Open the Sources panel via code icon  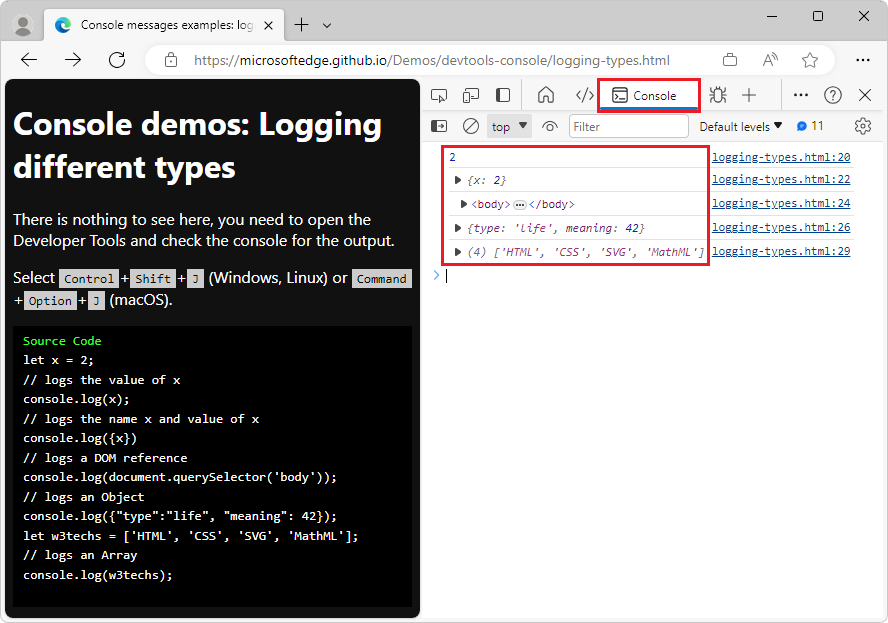pos(583,95)
